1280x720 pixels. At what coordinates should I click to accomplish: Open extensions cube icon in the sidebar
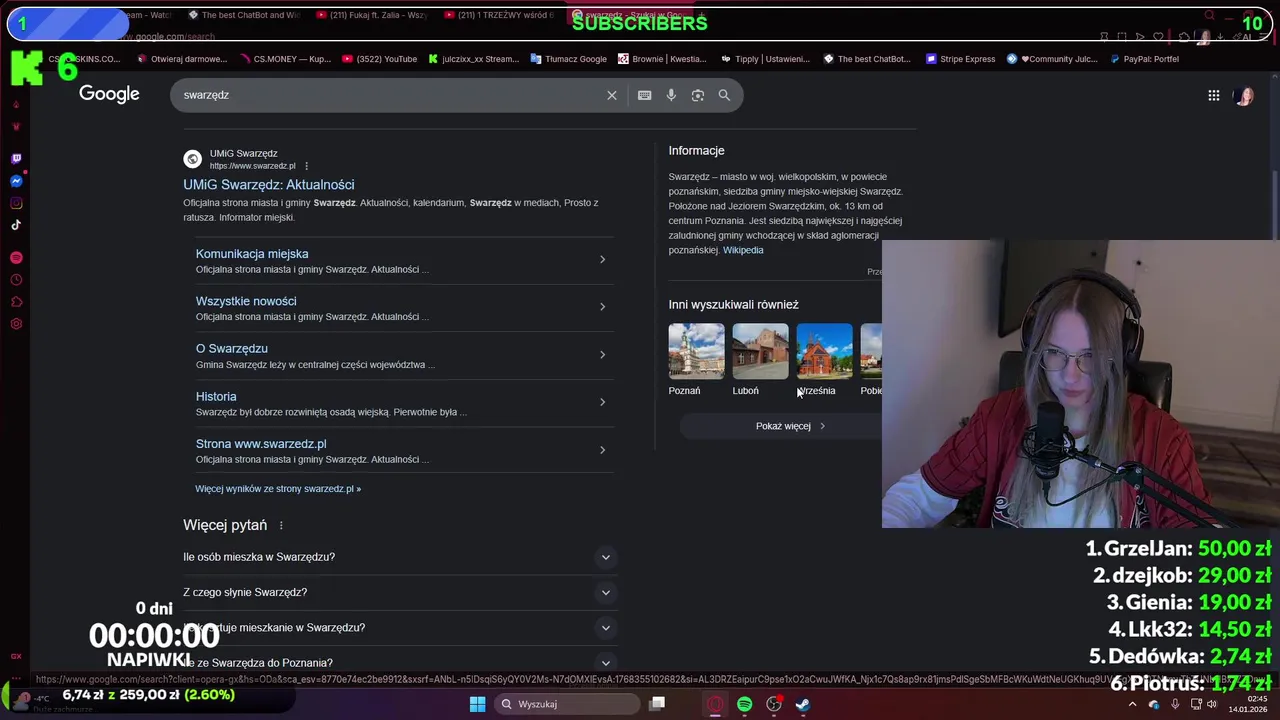tap(16, 302)
